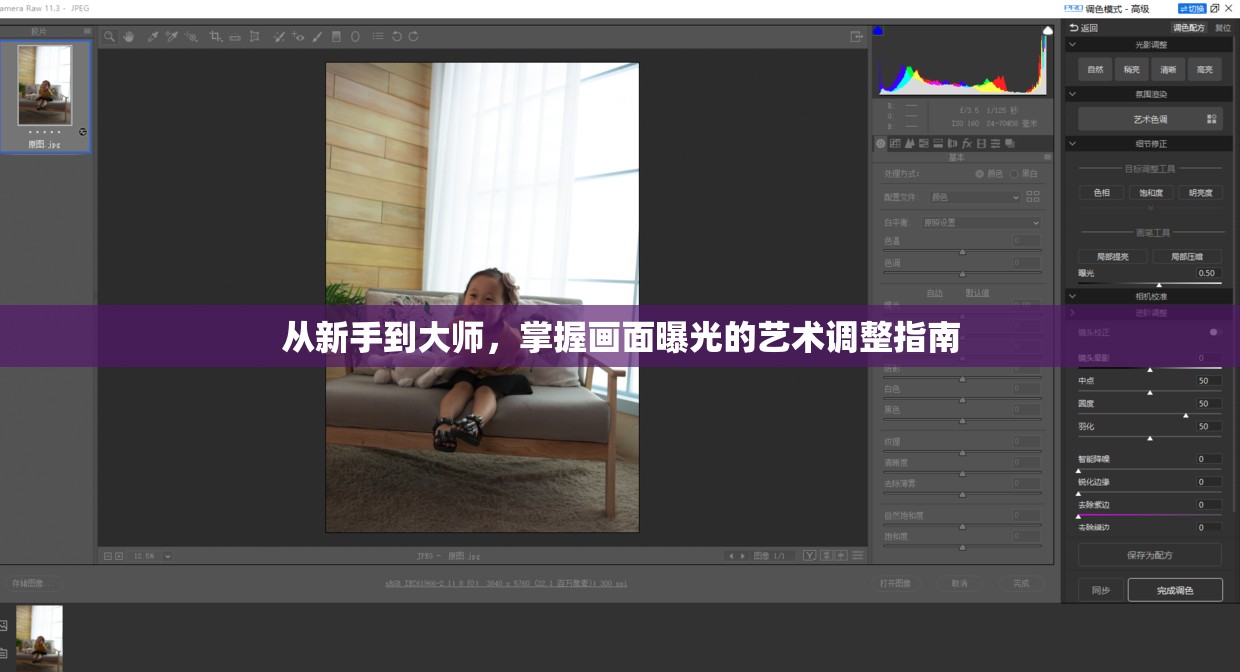Toggle full screen mode icon
Screen dimensions: 1240x672
pyautogui.click(x=857, y=36)
